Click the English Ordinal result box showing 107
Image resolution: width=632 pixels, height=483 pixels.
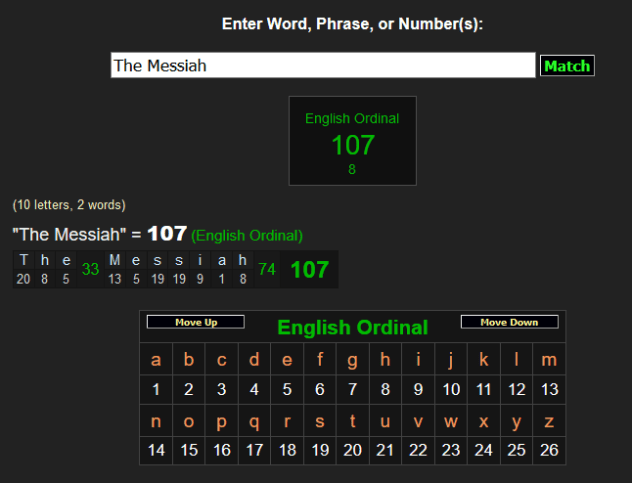pyautogui.click(x=352, y=141)
